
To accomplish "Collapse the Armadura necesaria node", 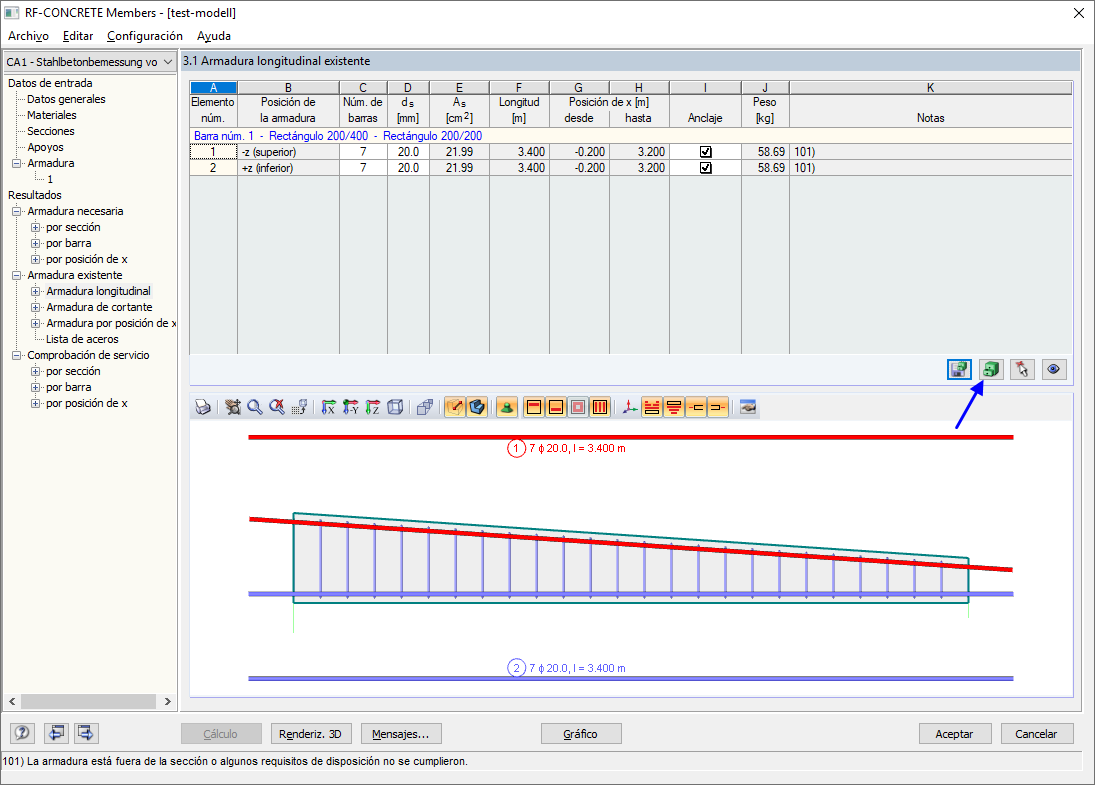I will click(16, 212).
